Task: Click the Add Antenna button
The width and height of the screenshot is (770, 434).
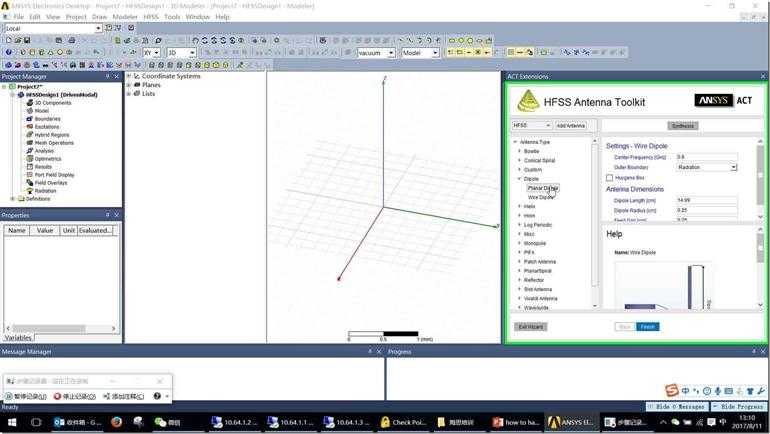Action: coord(571,126)
